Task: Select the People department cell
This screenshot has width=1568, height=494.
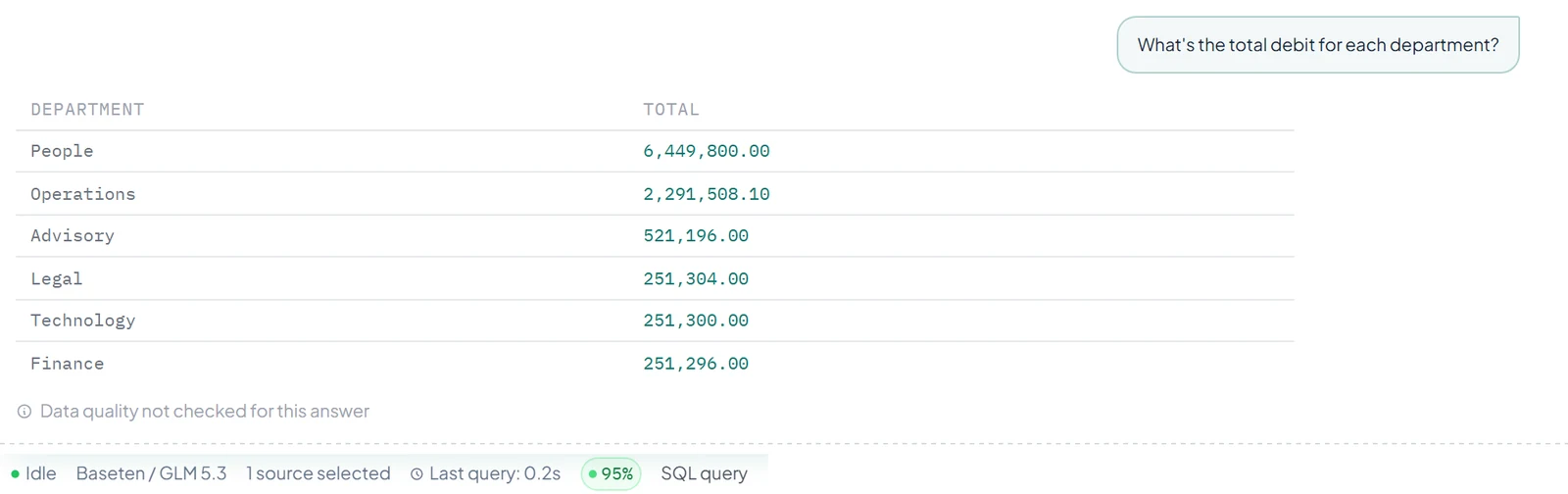Action: (x=62, y=151)
